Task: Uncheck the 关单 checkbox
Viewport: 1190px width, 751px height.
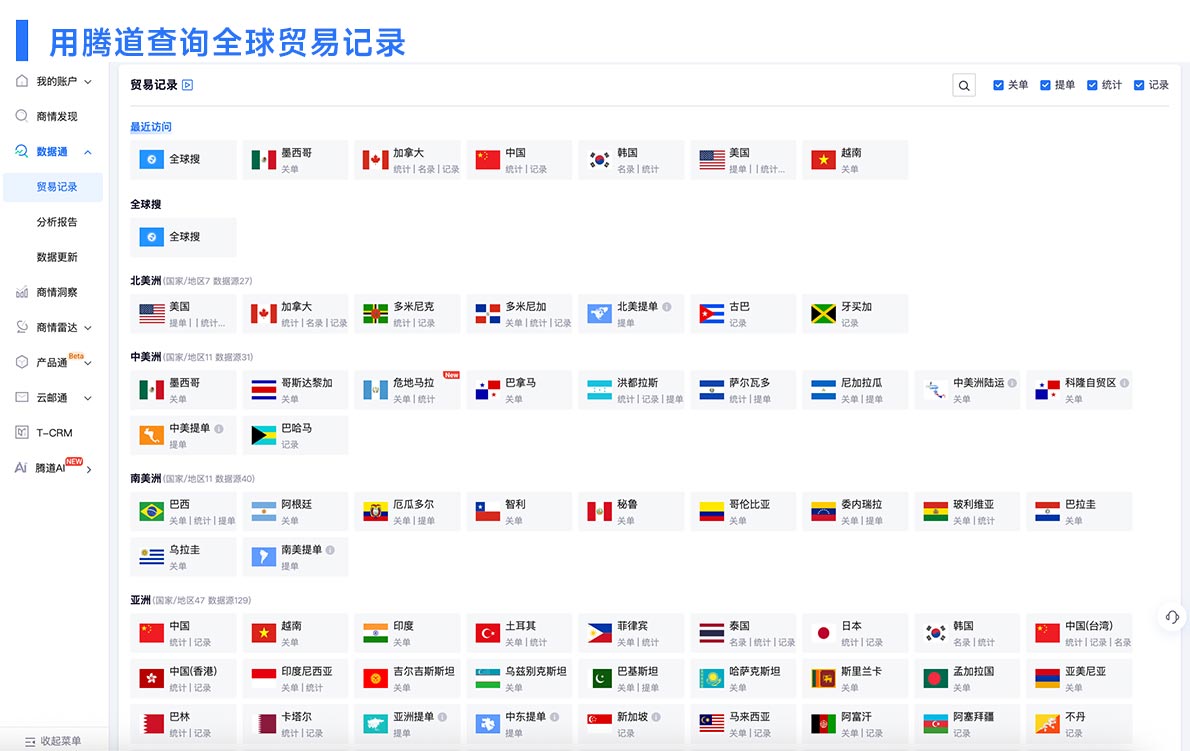Action: coord(998,85)
